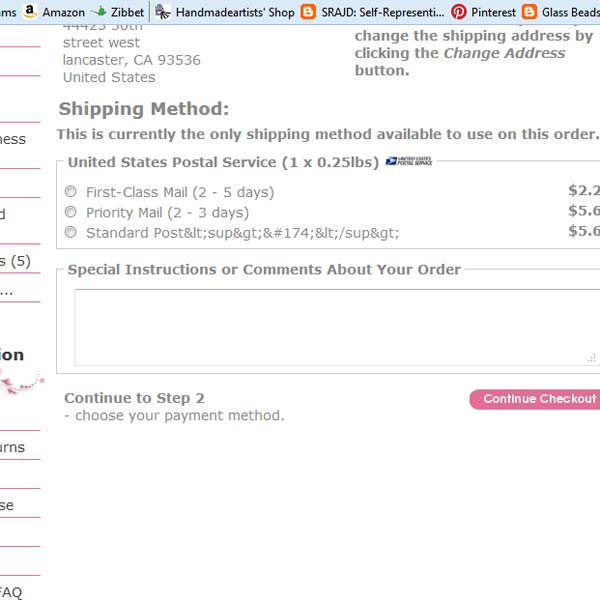Click the Zibbet bookmark label
The width and height of the screenshot is (600, 600).
pyautogui.click(x=127, y=13)
